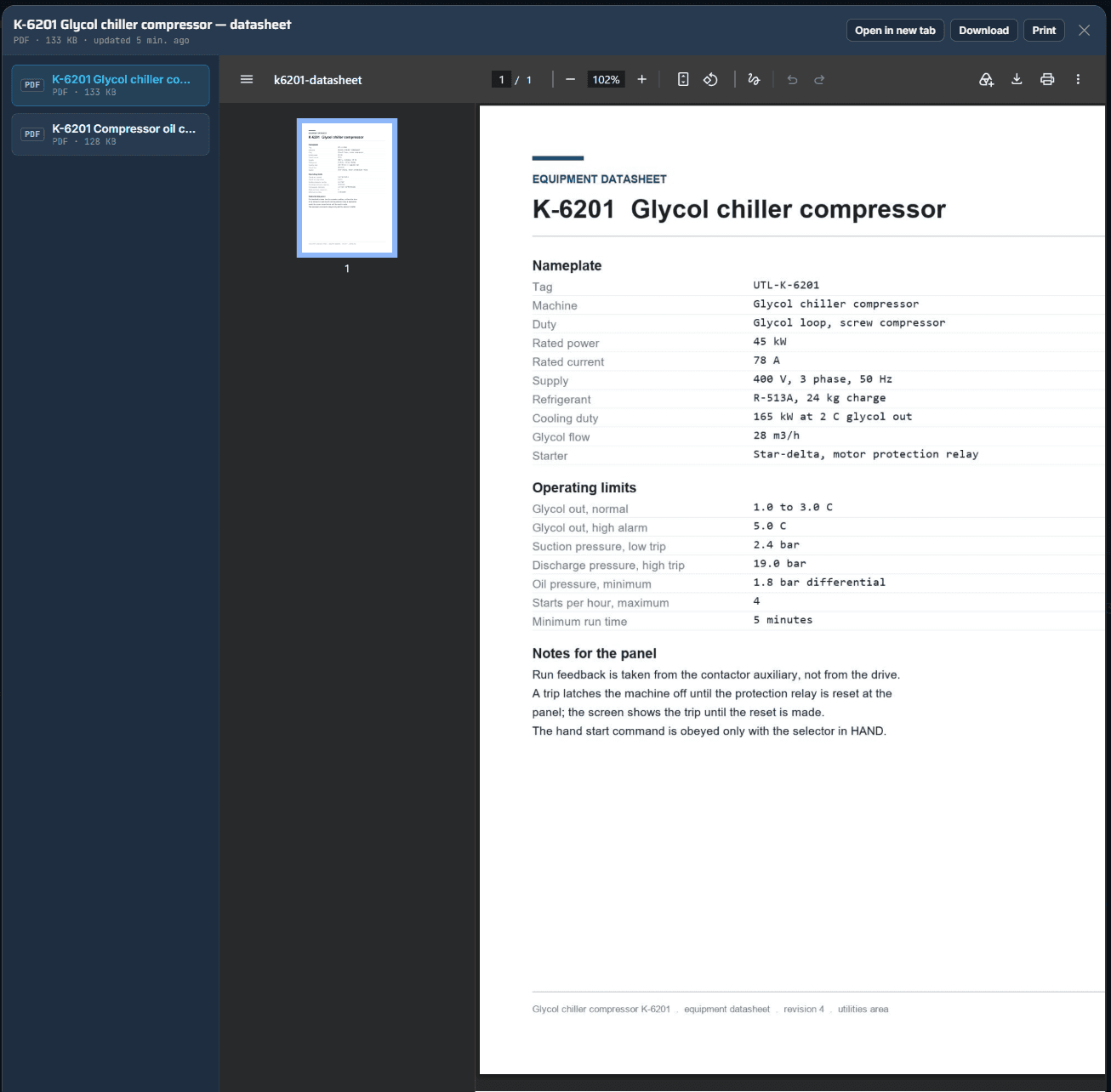1111x1092 pixels.
Task: Click the undo arrow icon
Action: tap(792, 79)
